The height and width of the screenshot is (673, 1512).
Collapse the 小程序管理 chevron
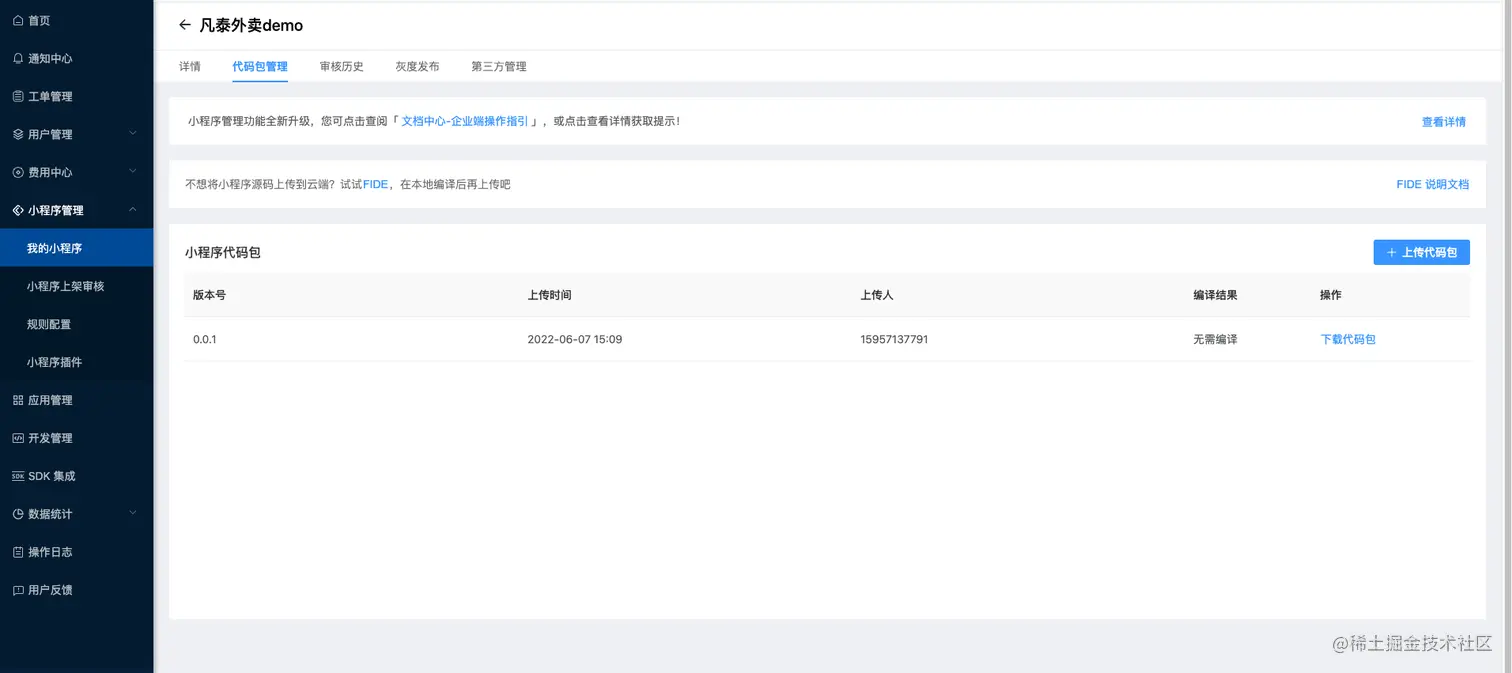(133, 209)
